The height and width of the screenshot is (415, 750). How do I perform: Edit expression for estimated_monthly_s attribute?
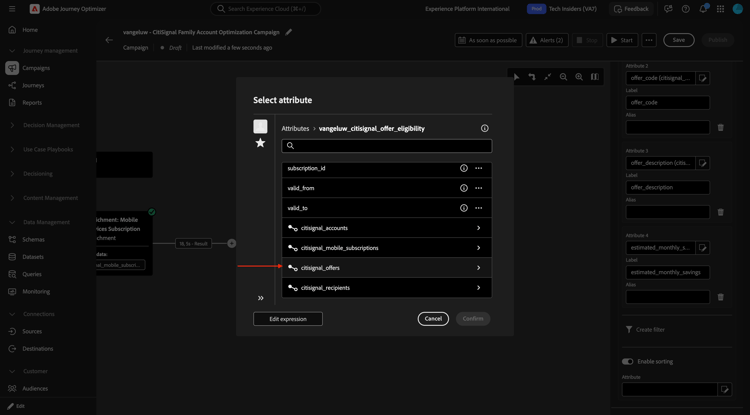click(702, 248)
